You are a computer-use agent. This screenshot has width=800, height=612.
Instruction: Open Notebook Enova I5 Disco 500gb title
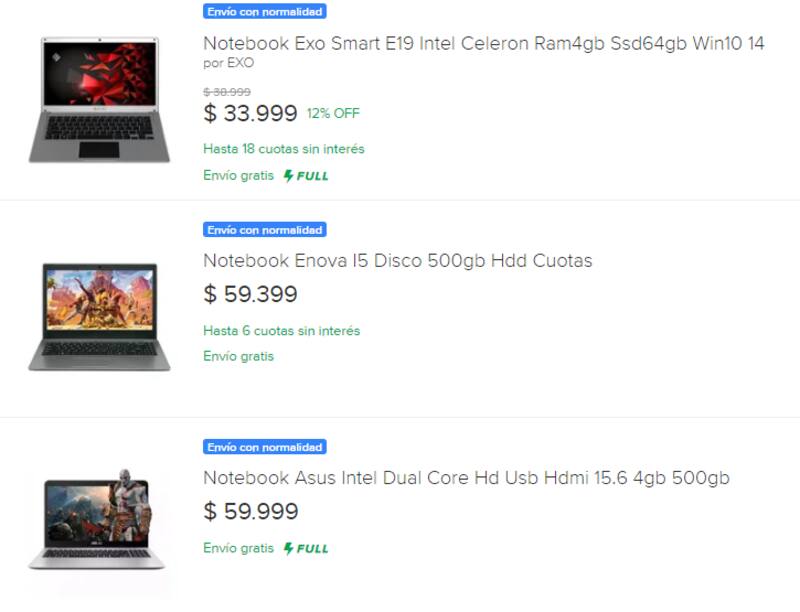(397, 261)
